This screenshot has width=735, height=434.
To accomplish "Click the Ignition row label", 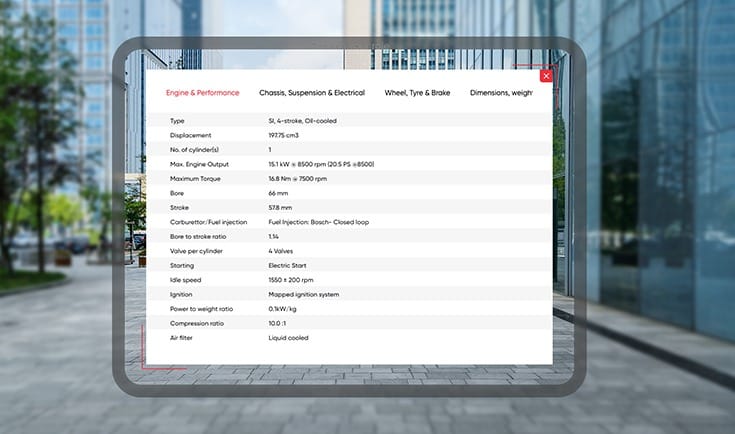I will (181, 295).
